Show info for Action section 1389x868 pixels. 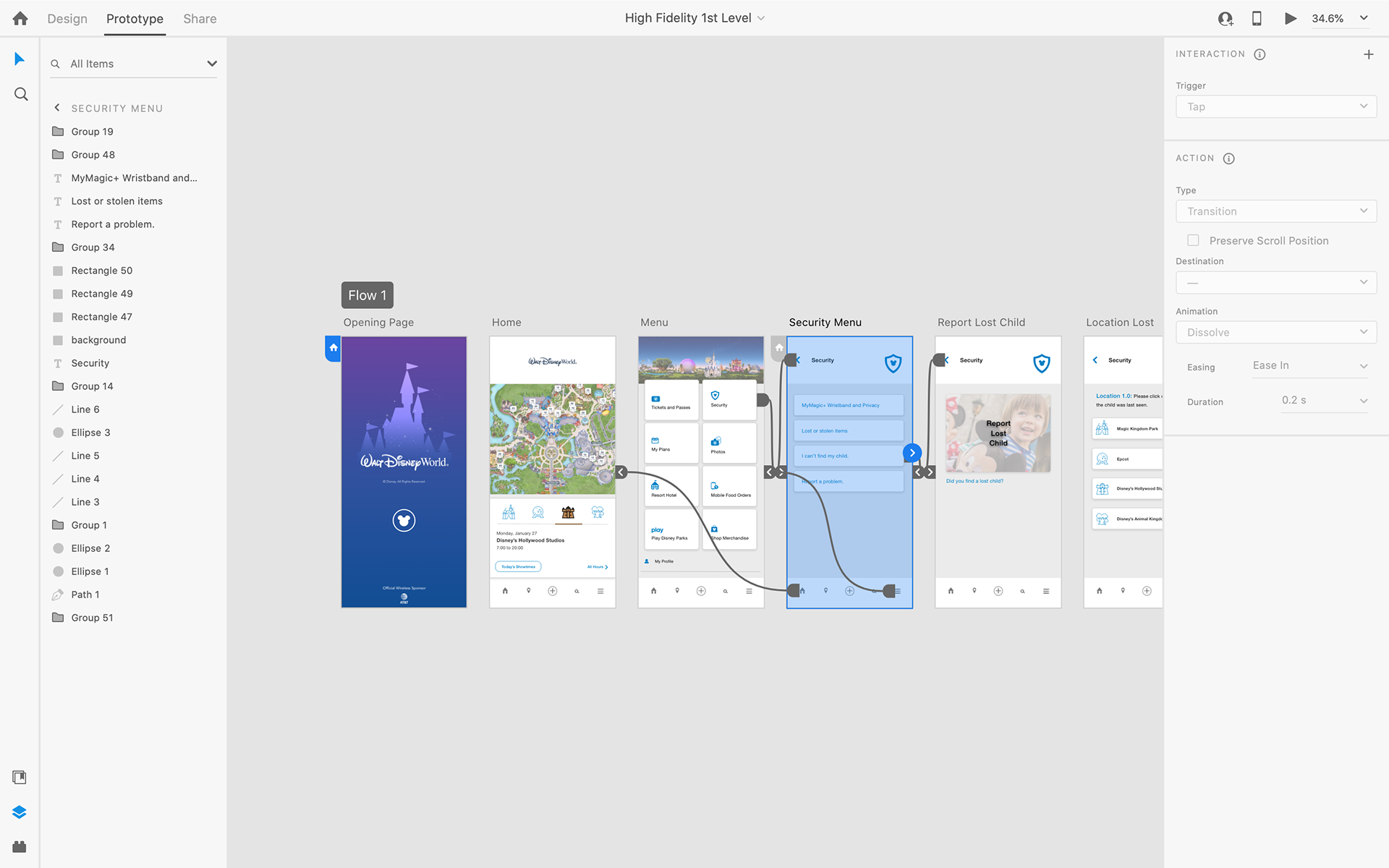tap(1228, 158)
